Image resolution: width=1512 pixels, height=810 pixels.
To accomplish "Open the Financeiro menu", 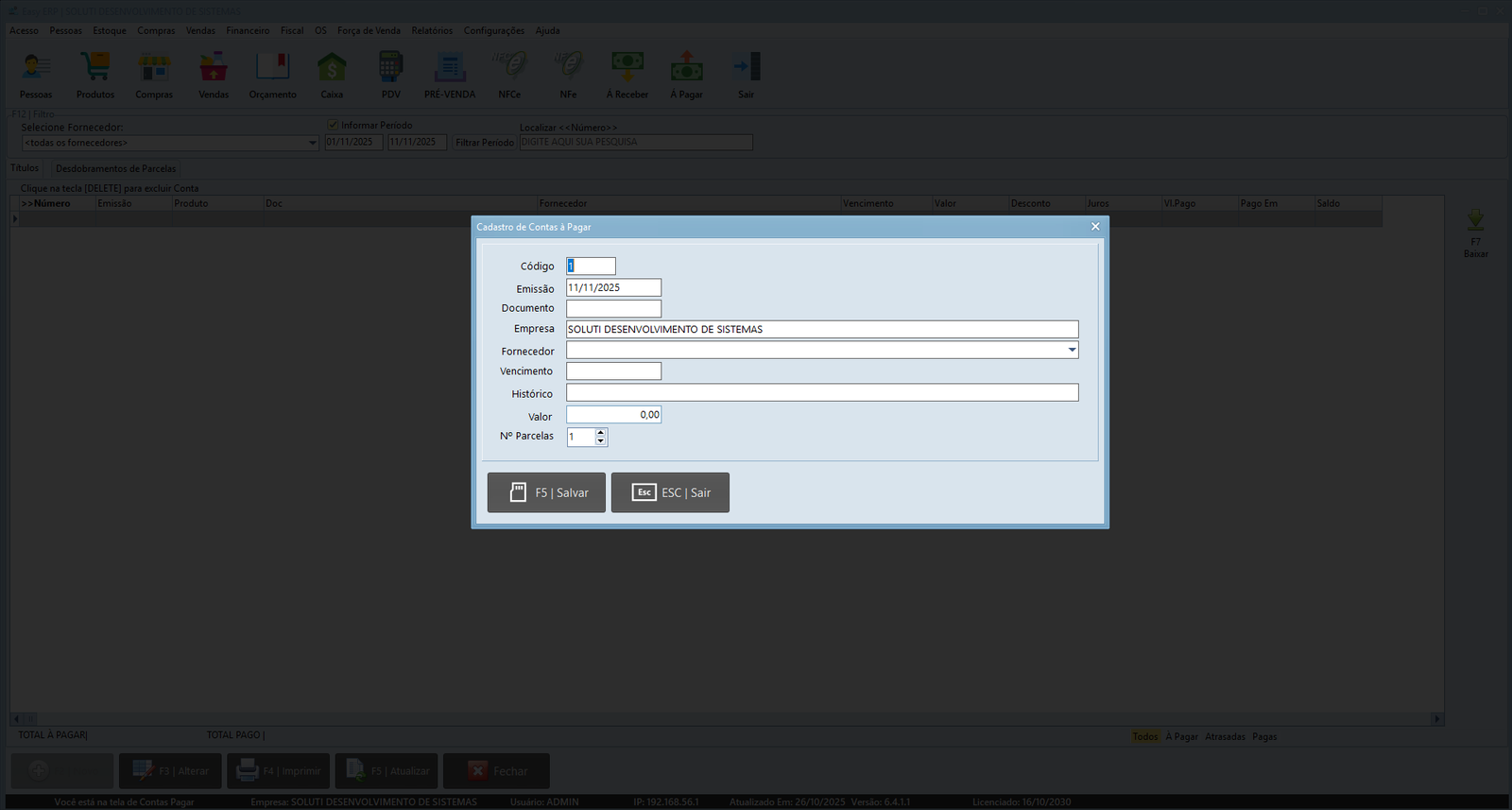I will coord(248,30).
